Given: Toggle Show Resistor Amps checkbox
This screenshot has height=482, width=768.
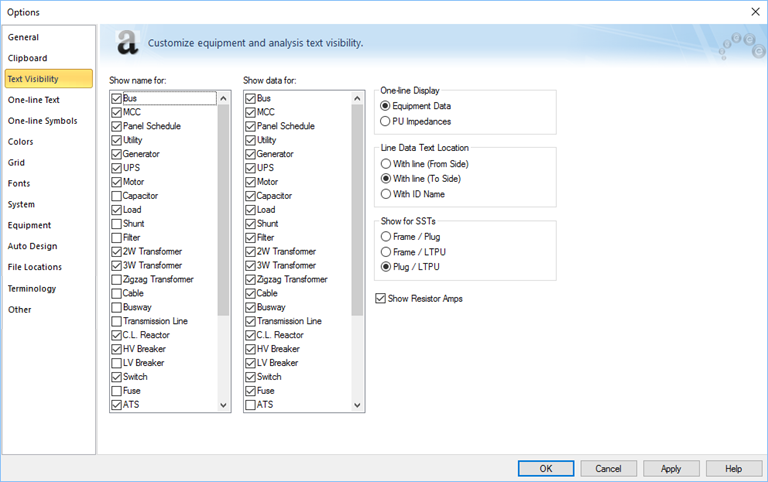Looking at the screenshot, I should [x=381, y=298].
